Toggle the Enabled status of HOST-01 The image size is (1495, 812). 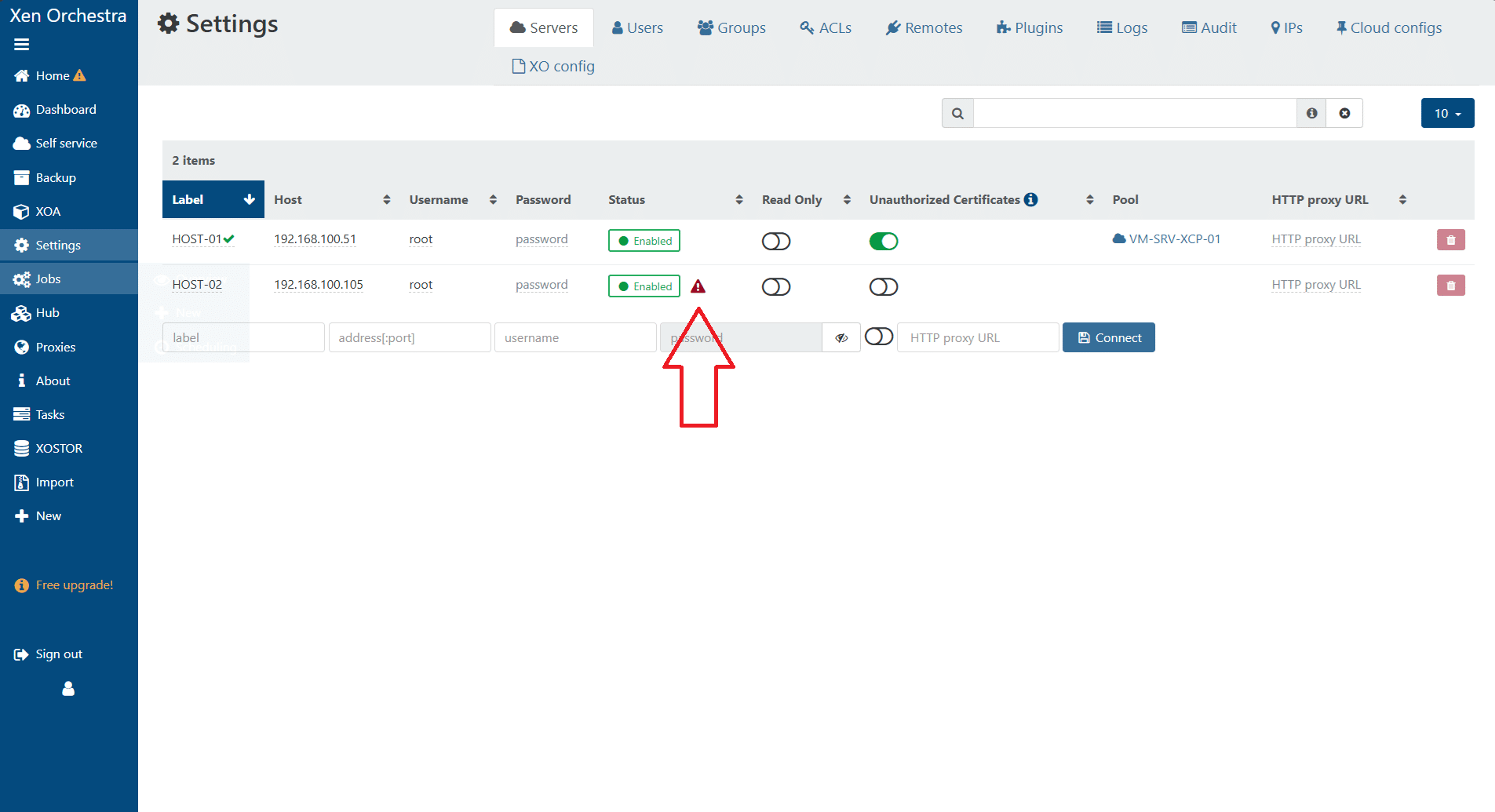point(644,240)
